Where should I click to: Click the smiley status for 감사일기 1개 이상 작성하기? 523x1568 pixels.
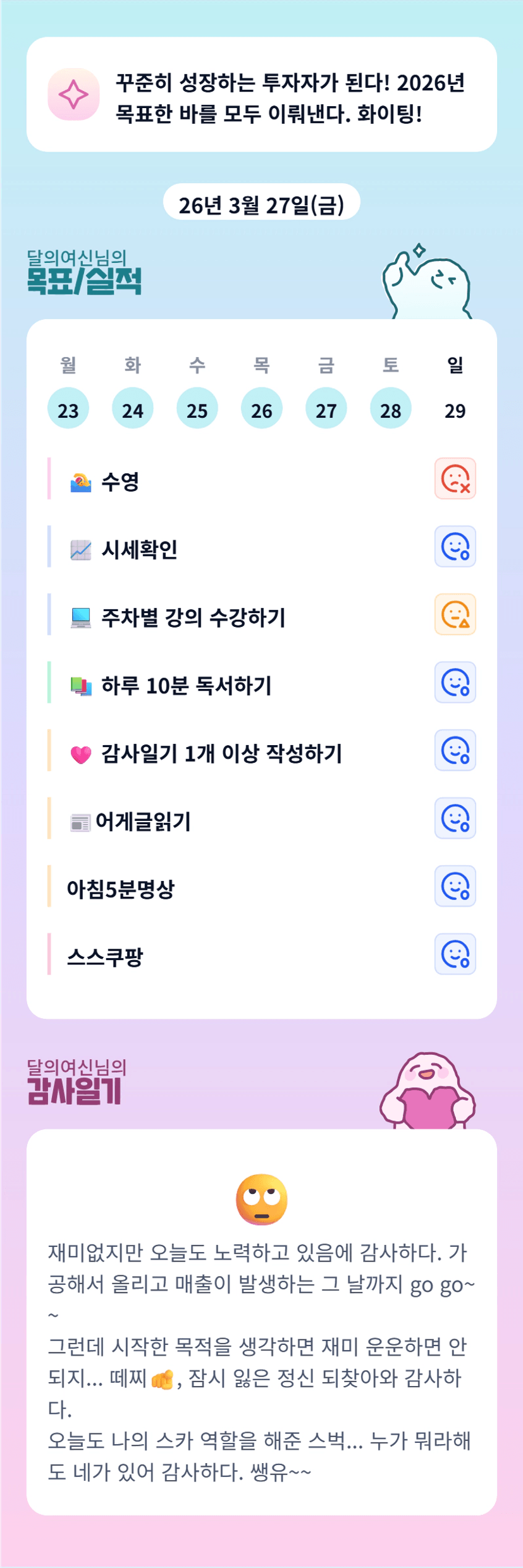point(455,750)
